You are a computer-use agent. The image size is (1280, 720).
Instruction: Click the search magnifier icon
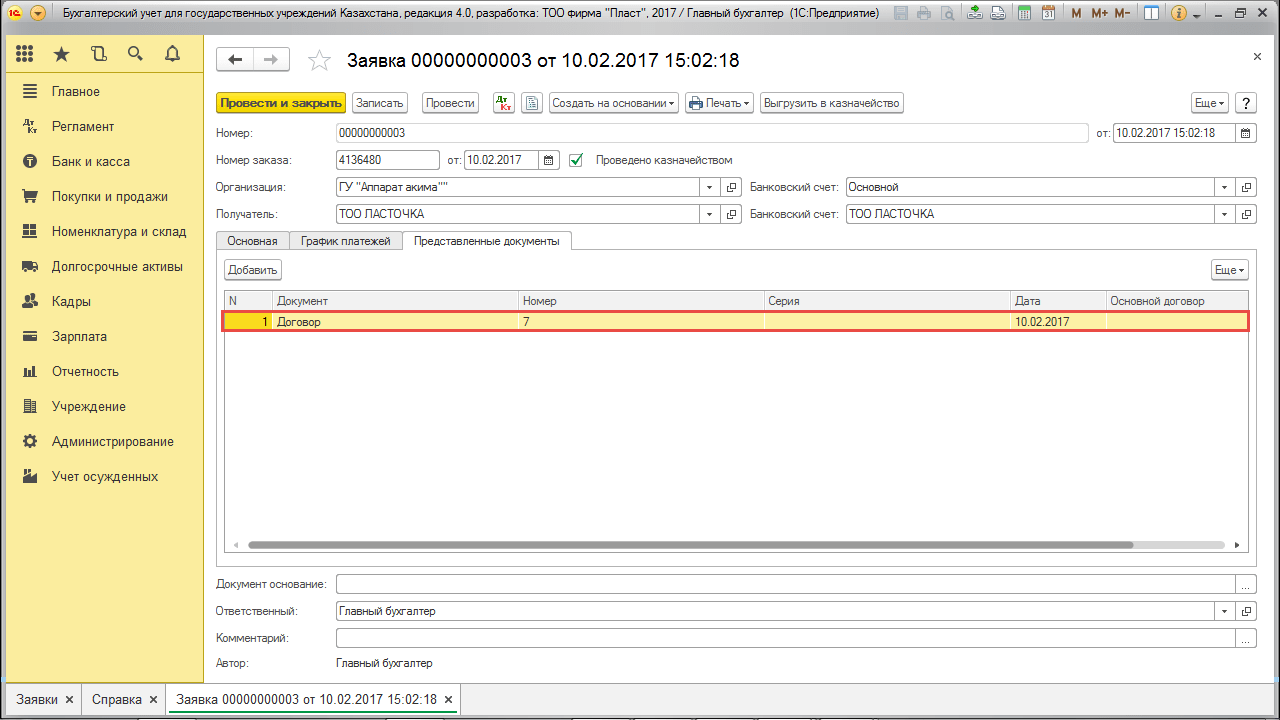tap(135, 54)
